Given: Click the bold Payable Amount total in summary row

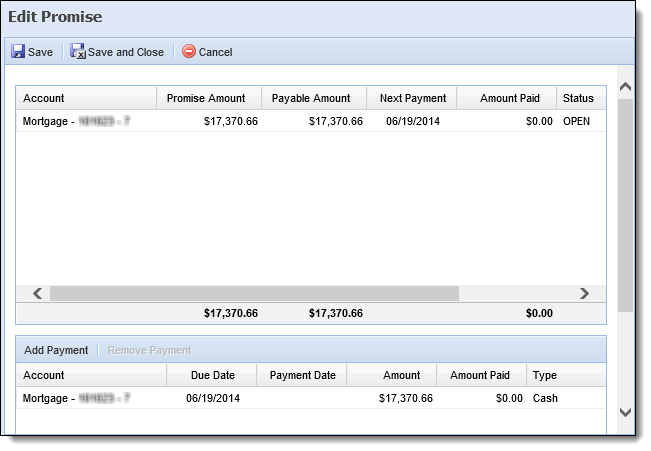Looking at the screenshot, I should (335, 313).
